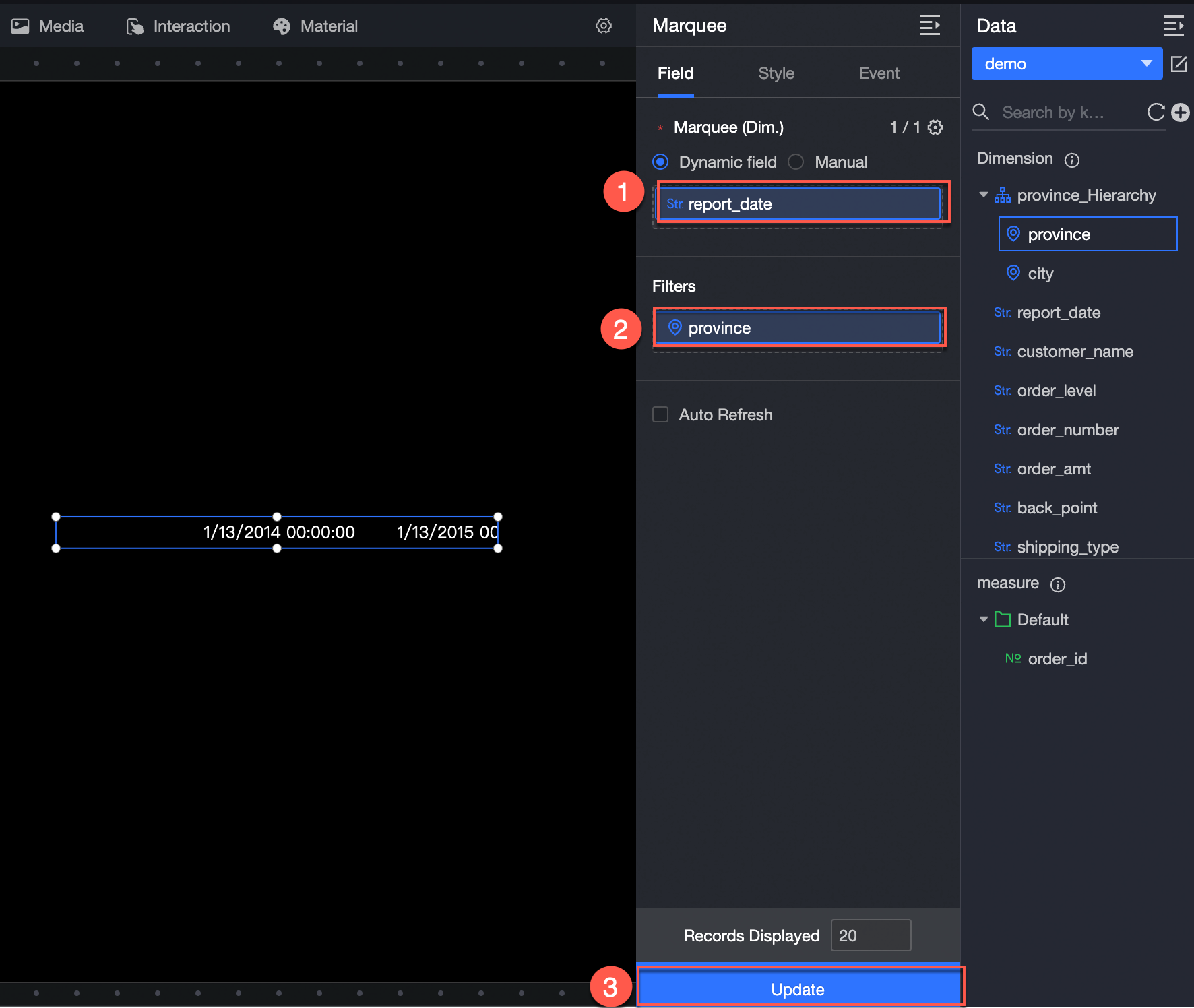
Task: Open the demo dataset dropdown
Action: pyautogui.click(x=1067, y=64)
